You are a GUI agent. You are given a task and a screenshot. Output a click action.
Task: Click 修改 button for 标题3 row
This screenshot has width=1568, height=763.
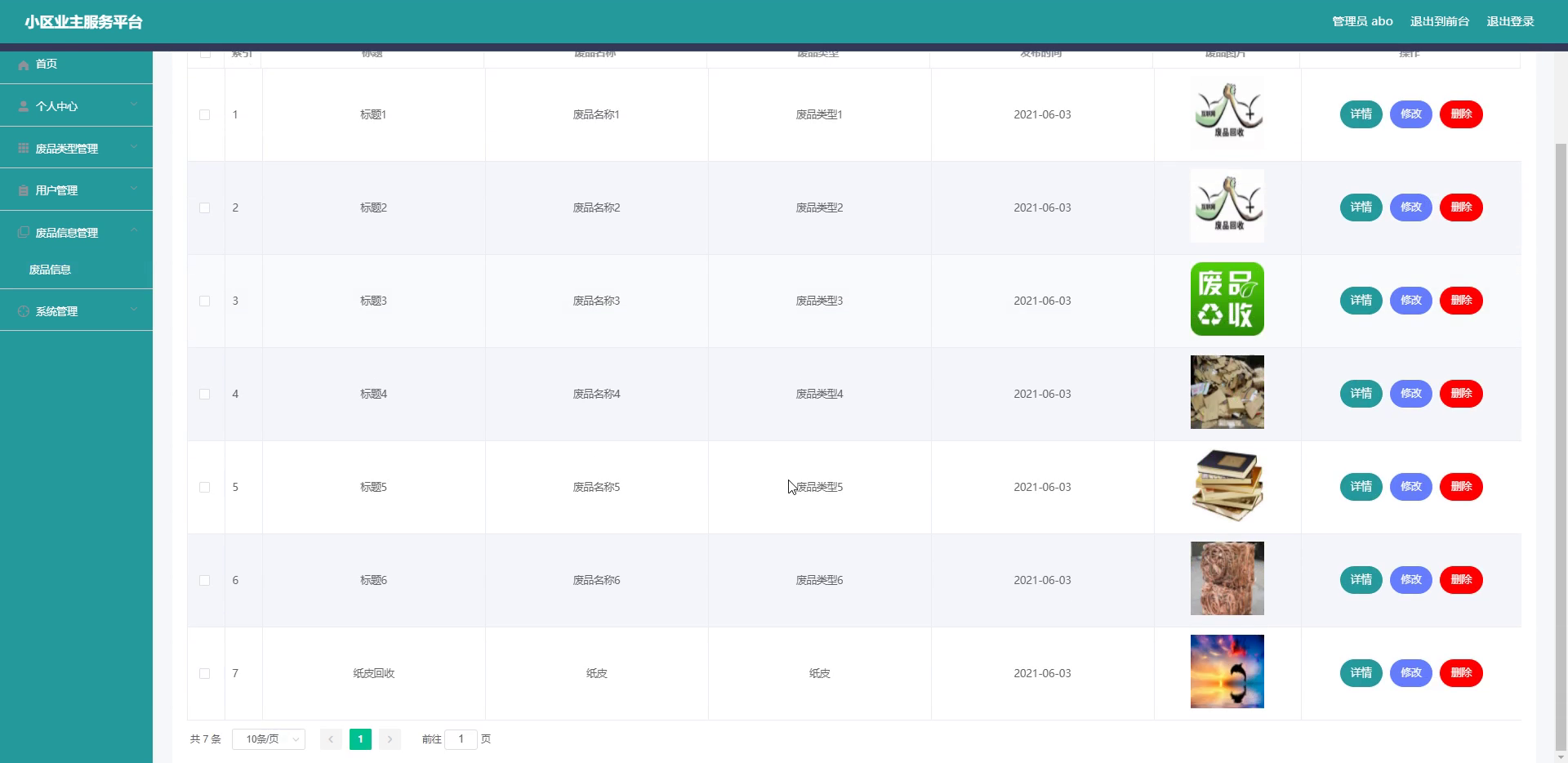[1411, 301]
